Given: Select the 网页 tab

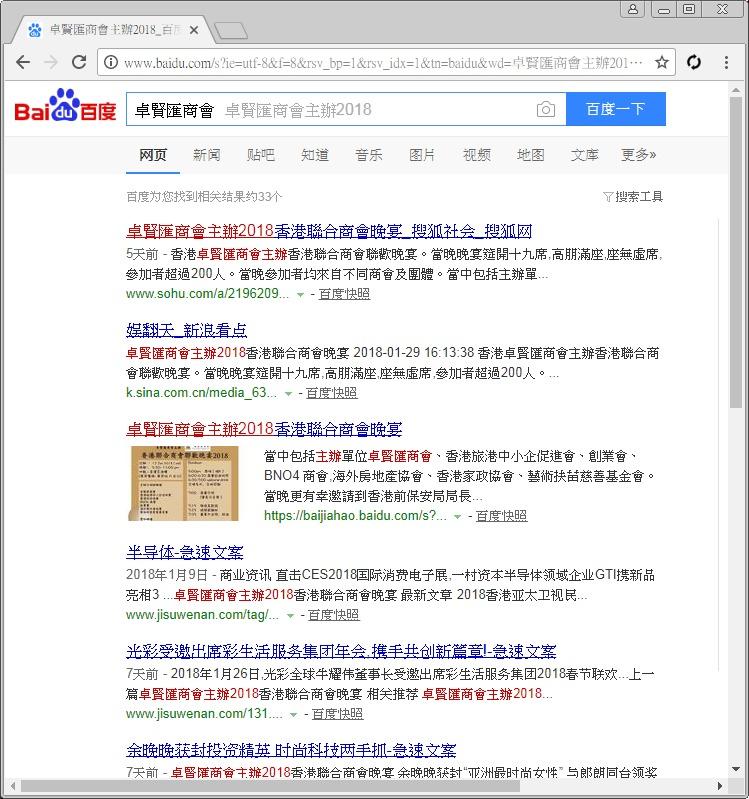Looking at the screenshot, I should [152, 155].
